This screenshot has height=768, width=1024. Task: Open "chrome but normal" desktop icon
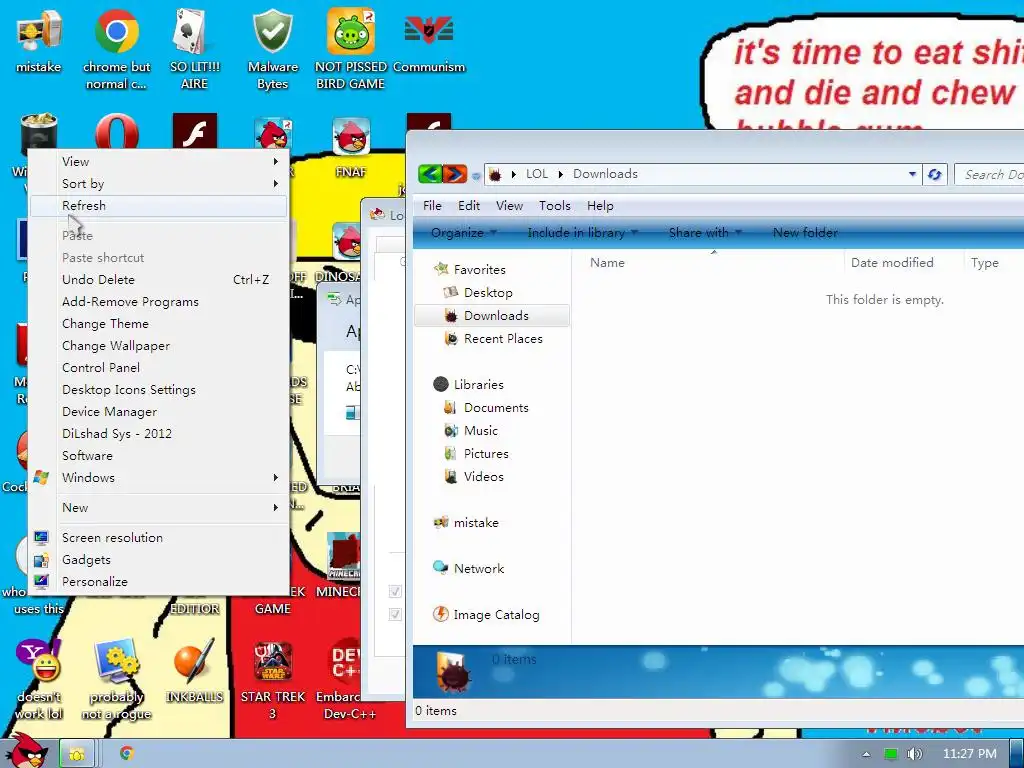tap(116, 49)
